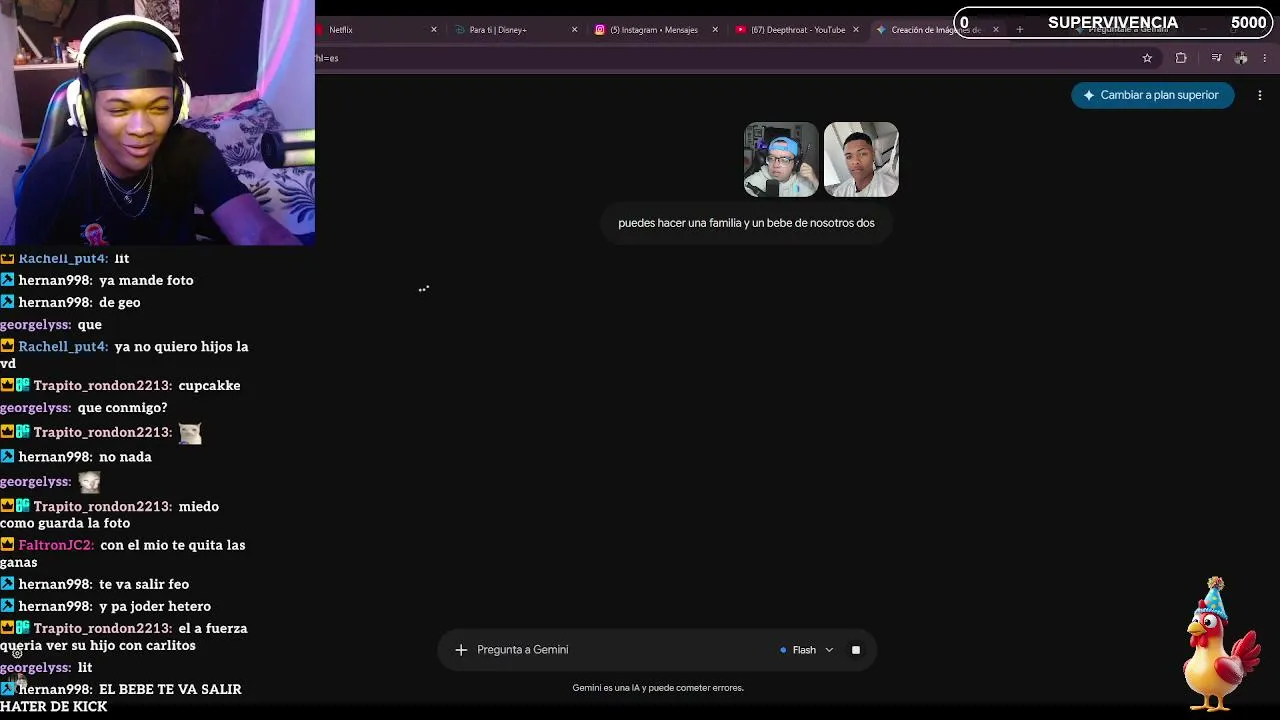This screenshot has height=720, width=1280.
Task: Click chat message 'de geo'
Action: (119, 302)
